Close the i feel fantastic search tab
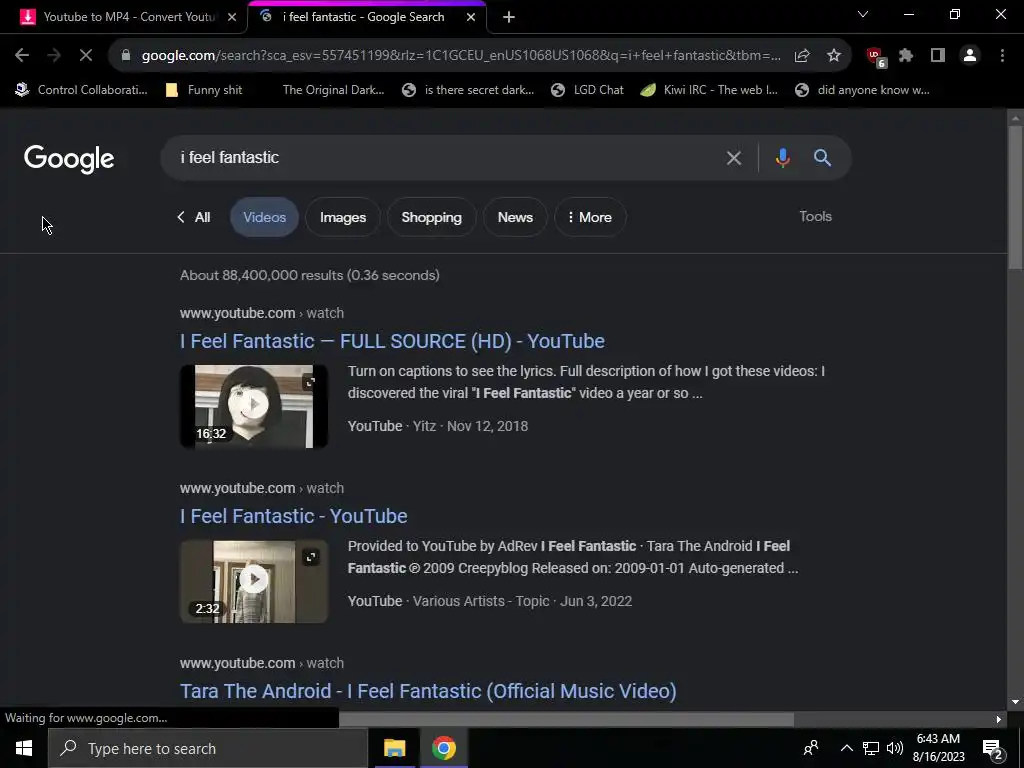 pos(471,17)
